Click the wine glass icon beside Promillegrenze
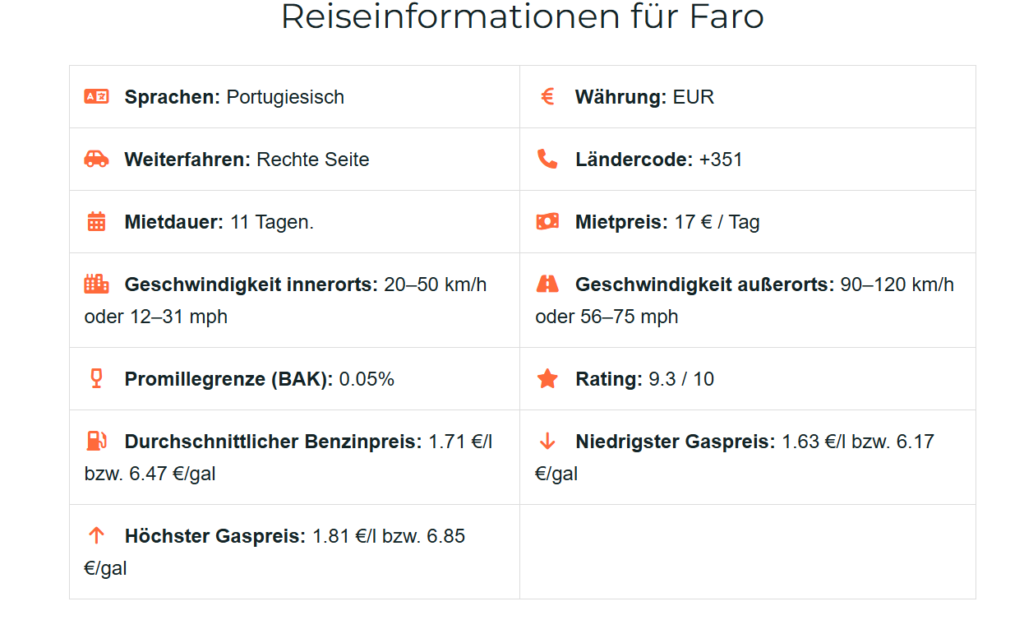This screenshot has height=620, width=1024. pyautogui.click(x=96, y=379)
